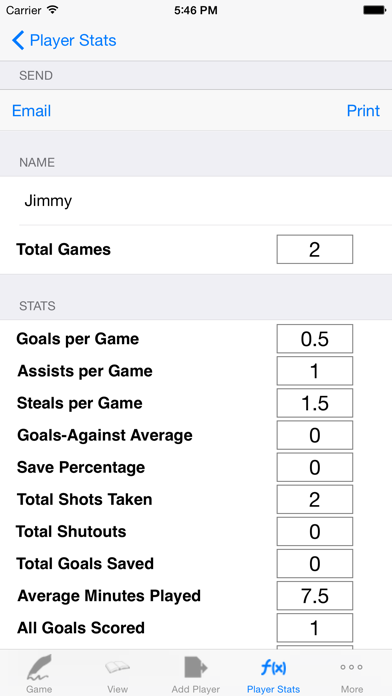Viewport: 392px width, 696px height.
Task: Open the More tab dots icon
Action: pos(352,667)
